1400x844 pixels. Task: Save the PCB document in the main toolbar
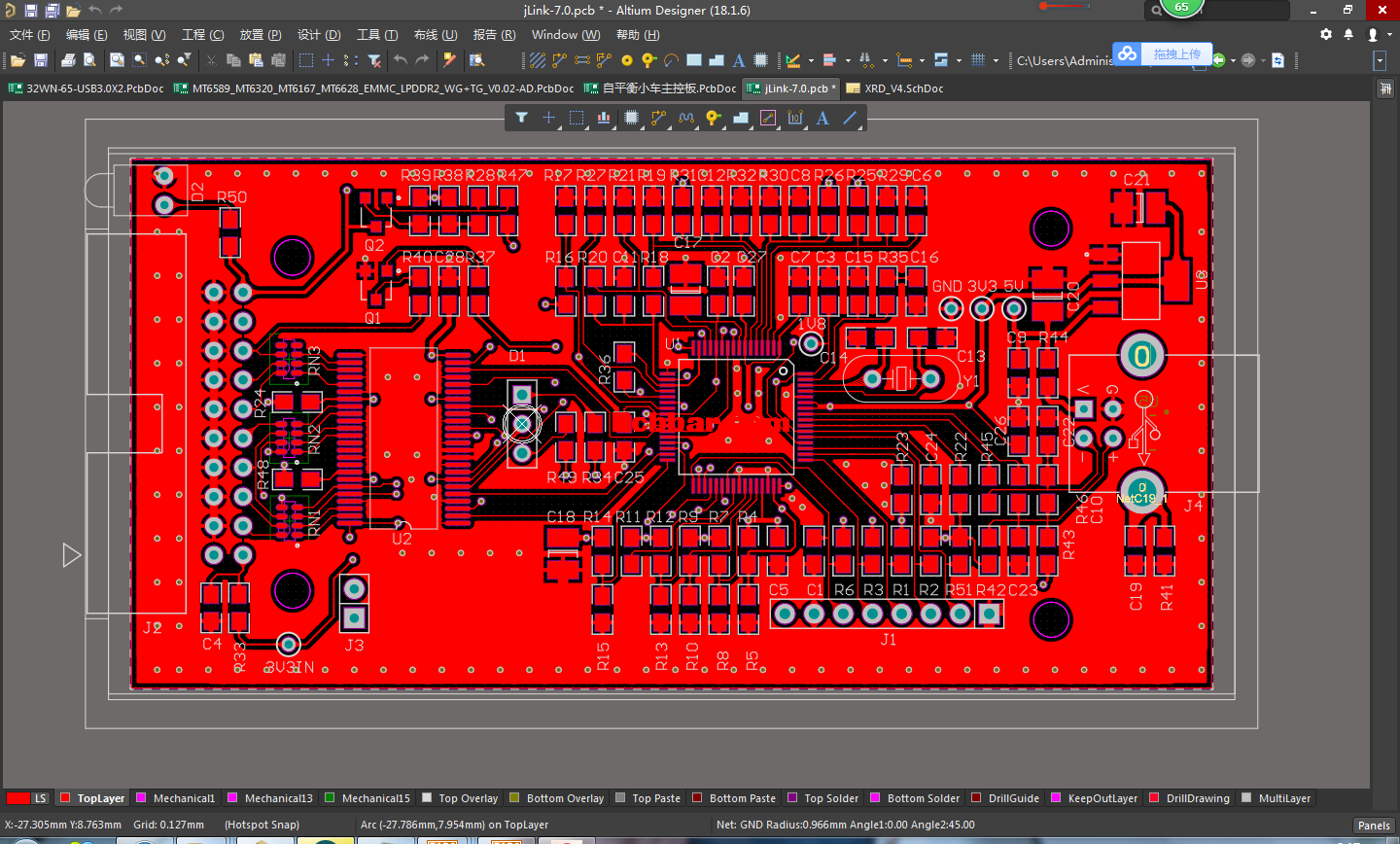[x=41, y=60]
